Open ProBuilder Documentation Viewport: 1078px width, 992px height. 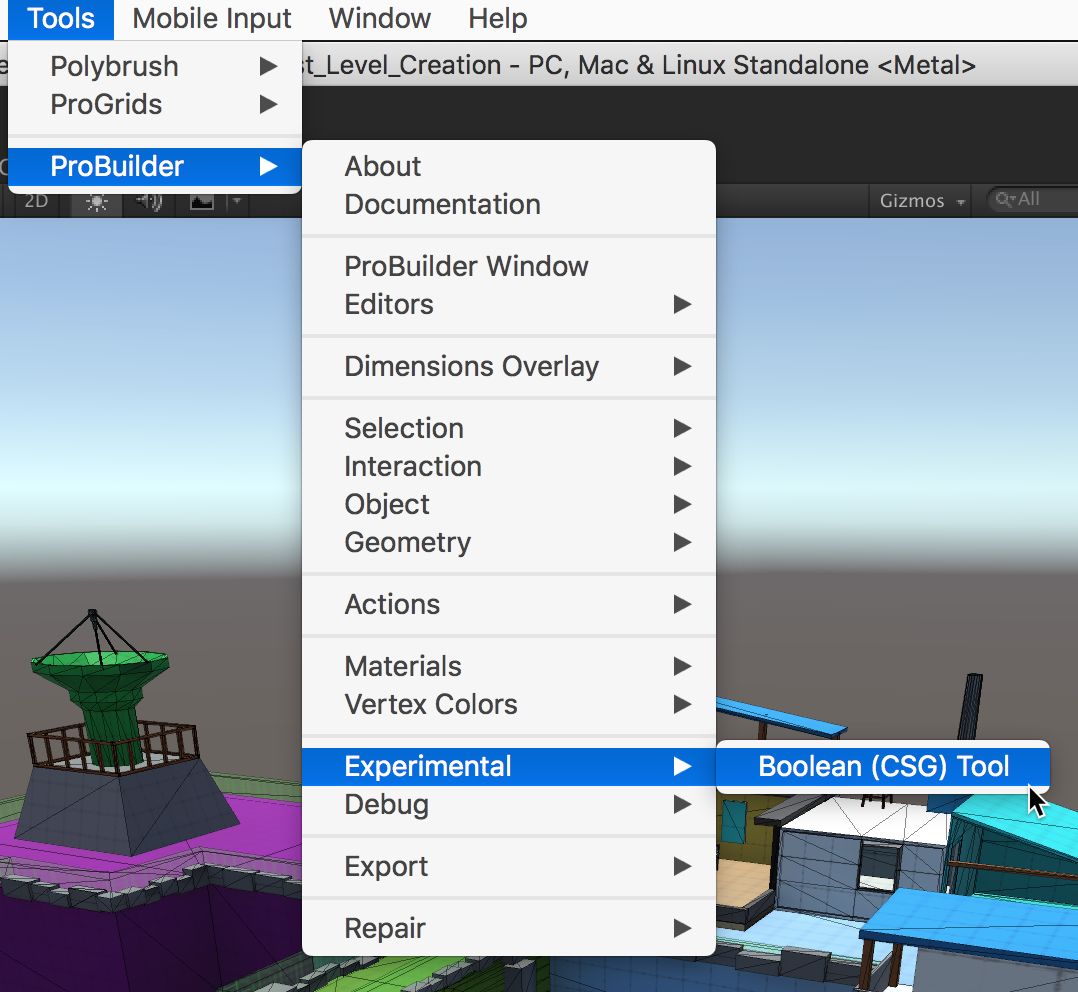point(443,205)
